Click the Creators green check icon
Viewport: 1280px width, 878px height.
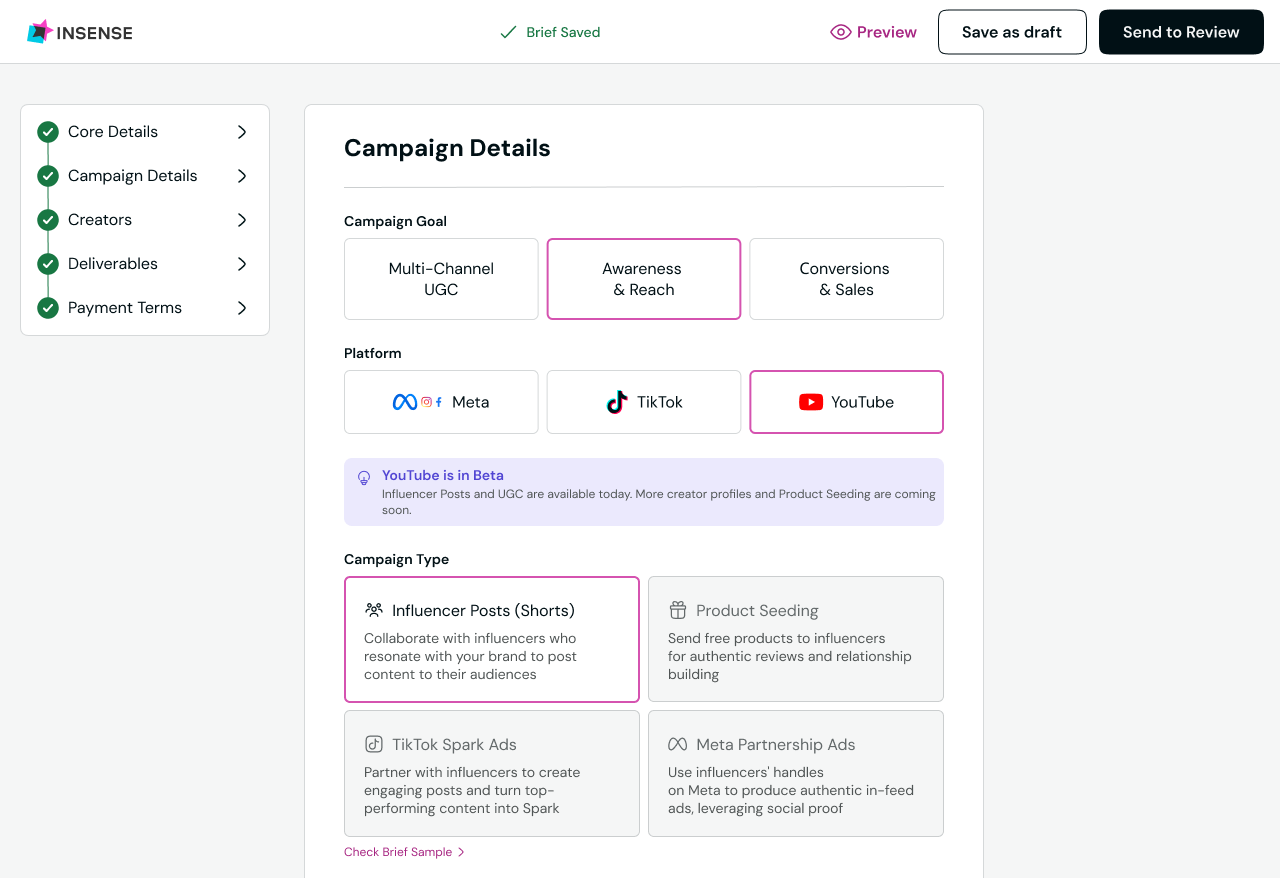click(48, 220)
